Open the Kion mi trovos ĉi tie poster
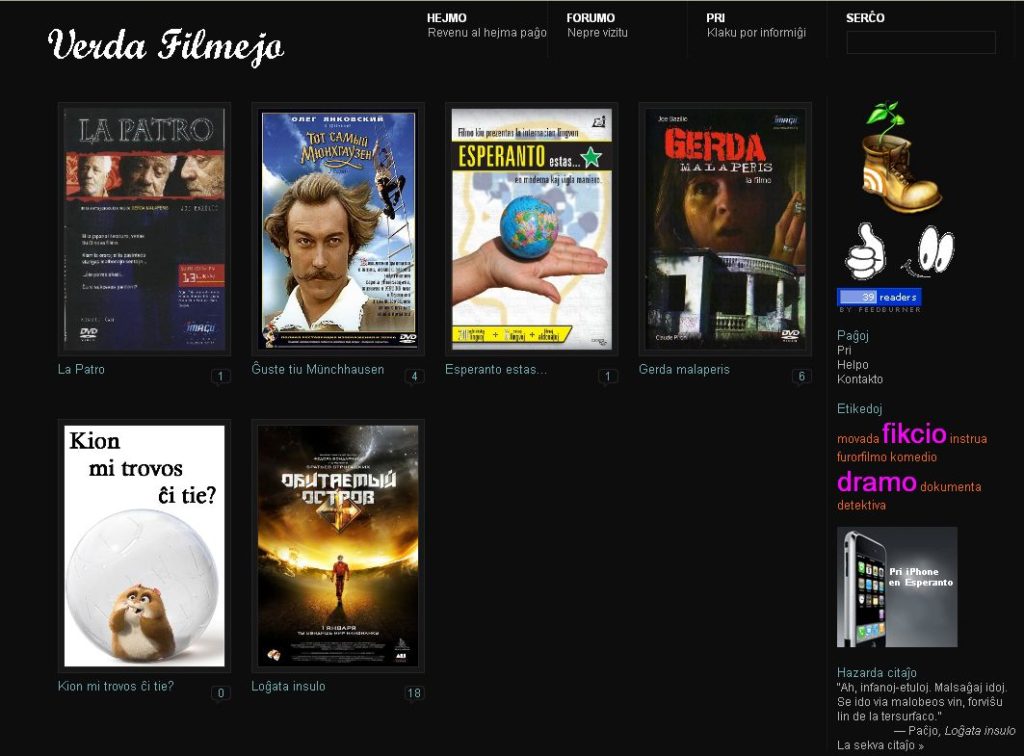 click(x=144, y=546)
